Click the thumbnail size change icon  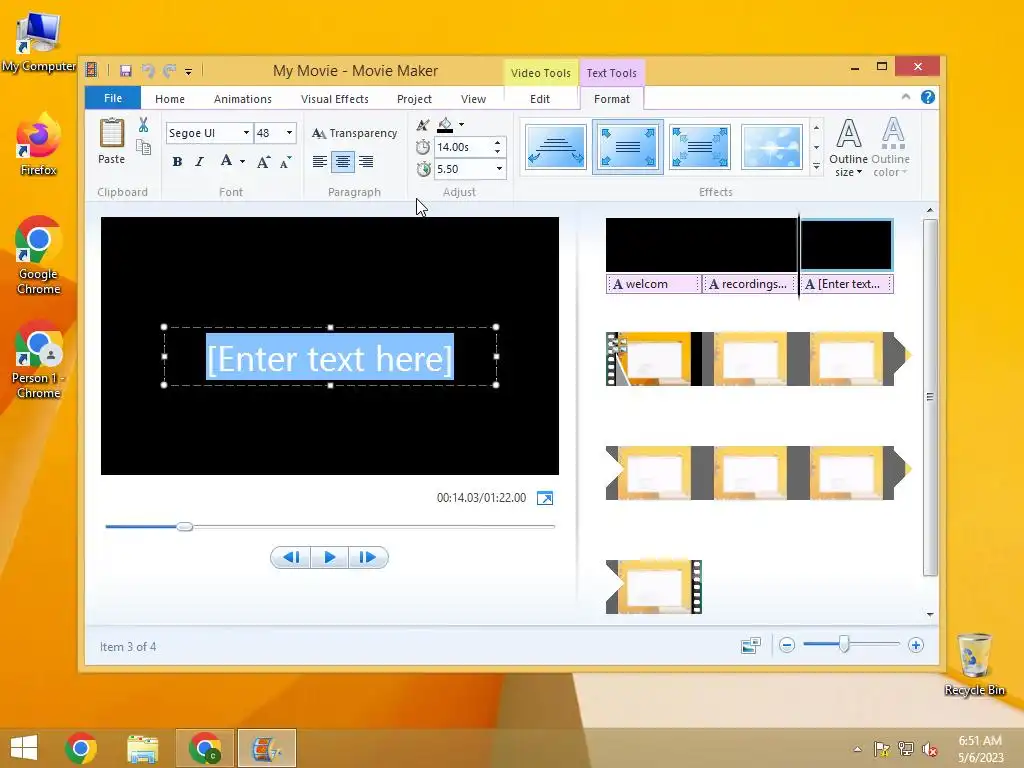point(751,646)
